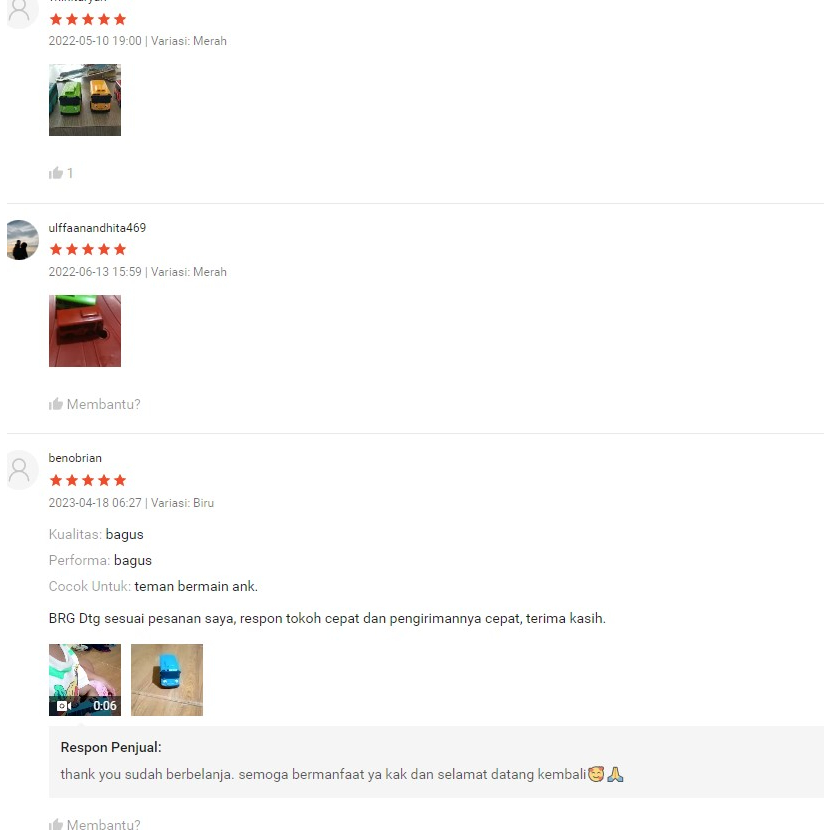Open the blue bus toy photo
Image resolution: width=830 pixels, height=830 pixels.
[x=167, y=680]
